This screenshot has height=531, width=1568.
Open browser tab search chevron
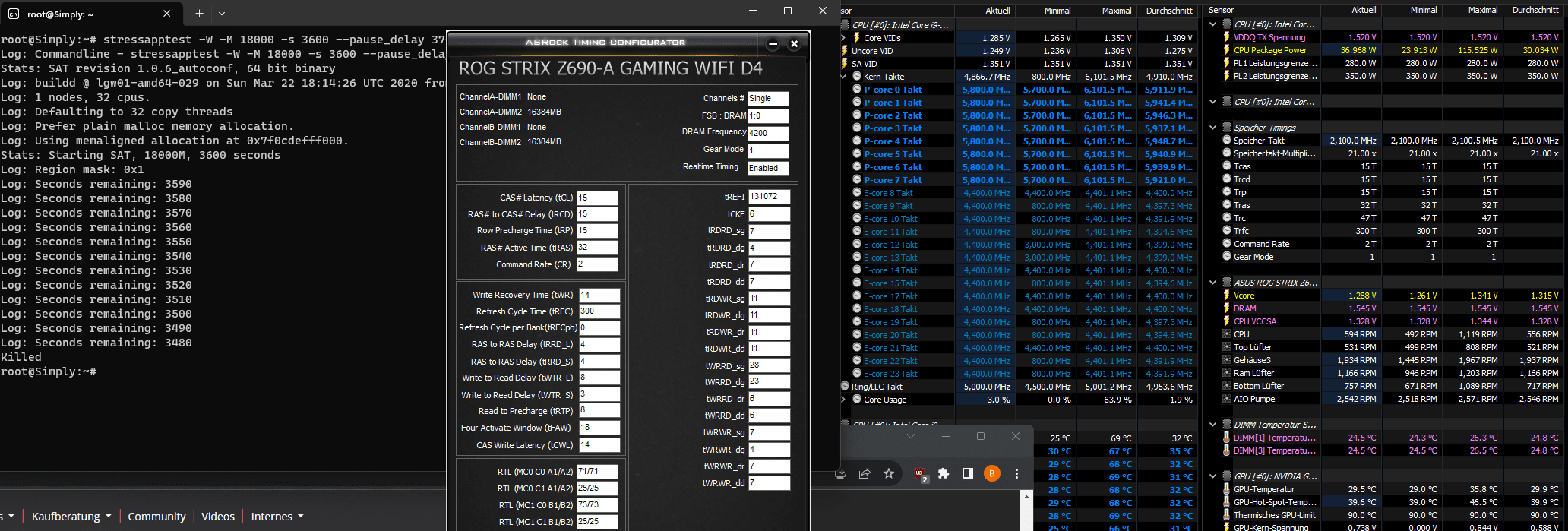click(x=911, y=436)
